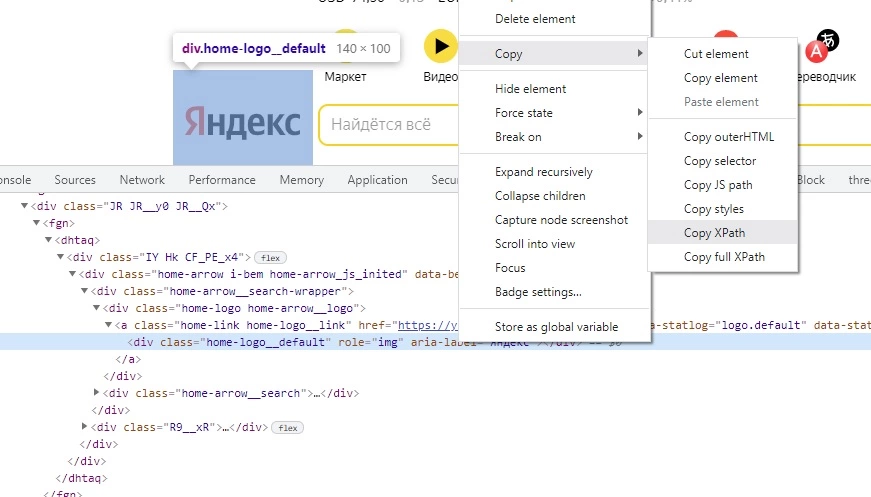Collapse the home-arrow i-bem div
The height and width of the screenshot is (497, 871).
click(72, 274)
